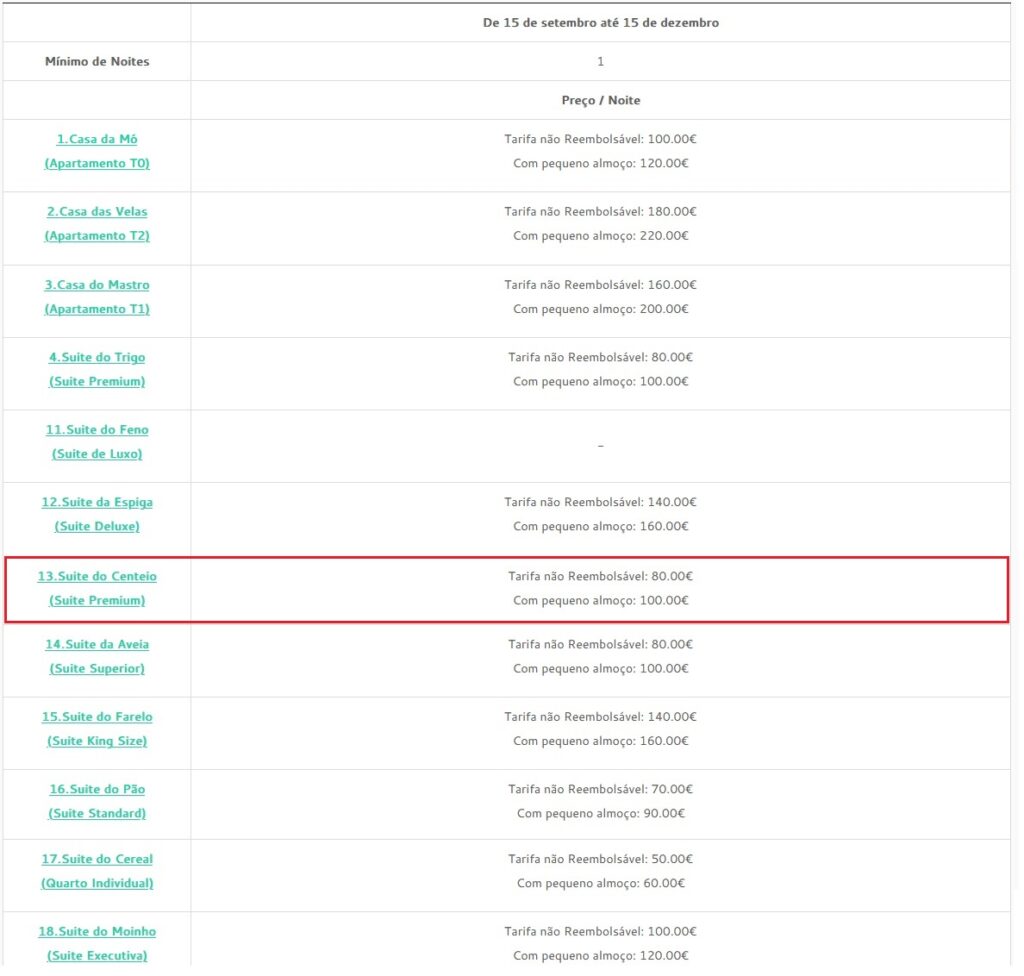Viewport: 1024px width, 976px height.
Task: Click Suite do Moinho 100.00€ rate
Action: (600, 932)
